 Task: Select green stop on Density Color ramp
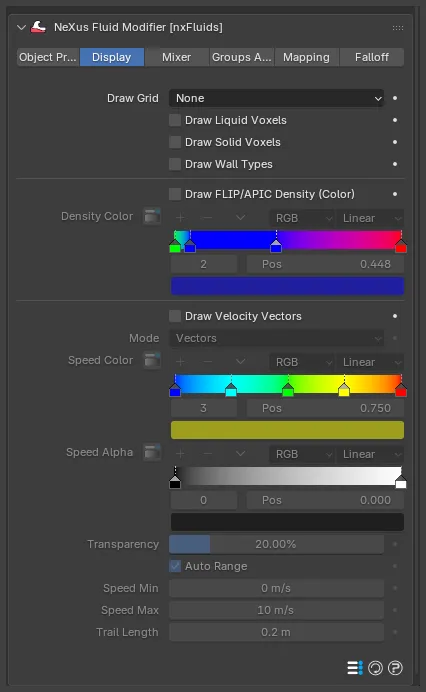pyautogui.click(x=175, y=245)
